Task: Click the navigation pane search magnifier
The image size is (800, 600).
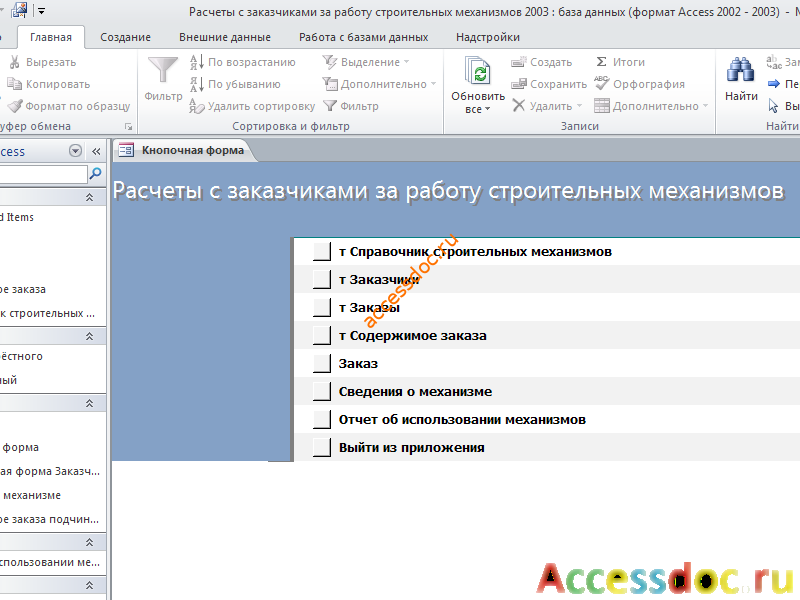Action: point(95,174)
